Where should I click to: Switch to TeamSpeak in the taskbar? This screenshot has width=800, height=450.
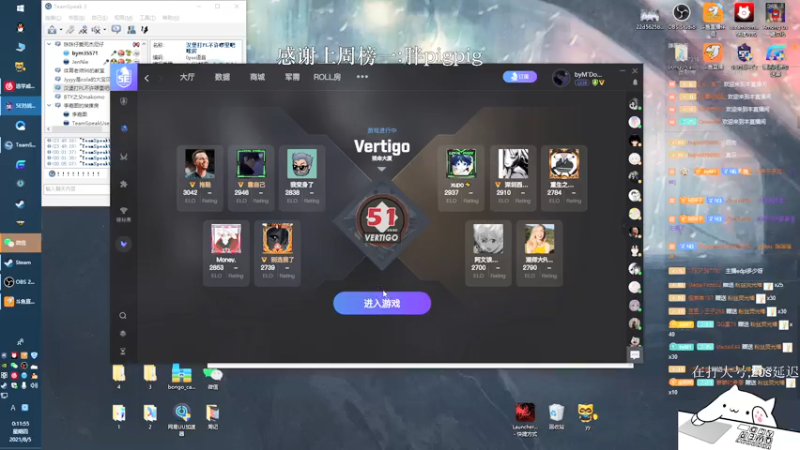[20, 145]
